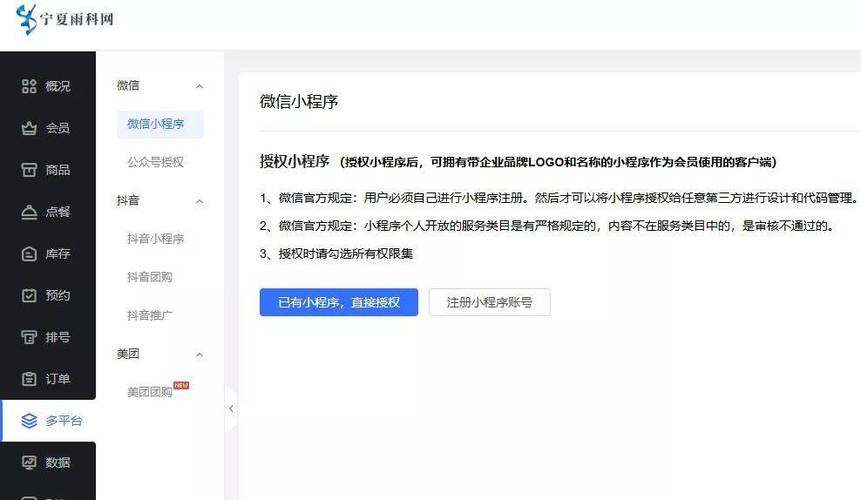Open 抖音推广 submenu item
Screen dimensions: 861x500
click(150, 316)
